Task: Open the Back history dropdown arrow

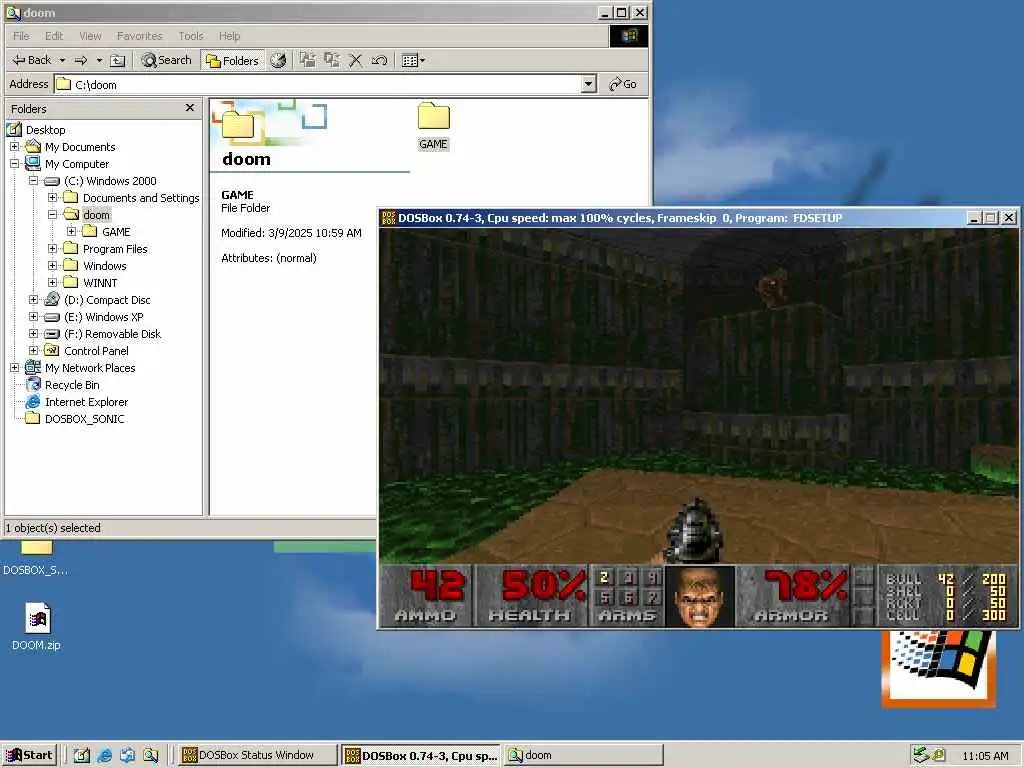Action: tap(62, 60)
